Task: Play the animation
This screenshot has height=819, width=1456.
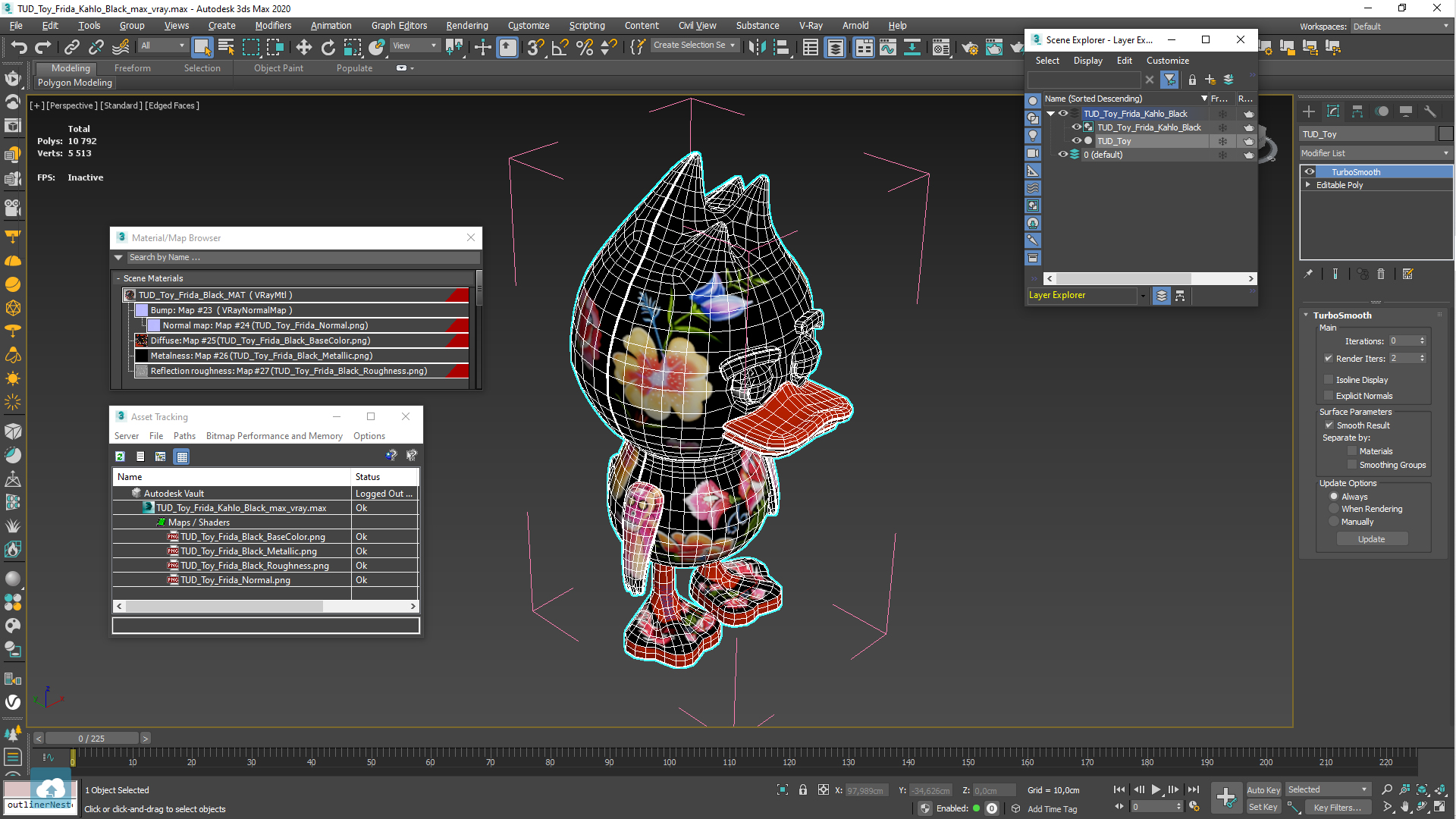Action: click(x=1156, y=790)
